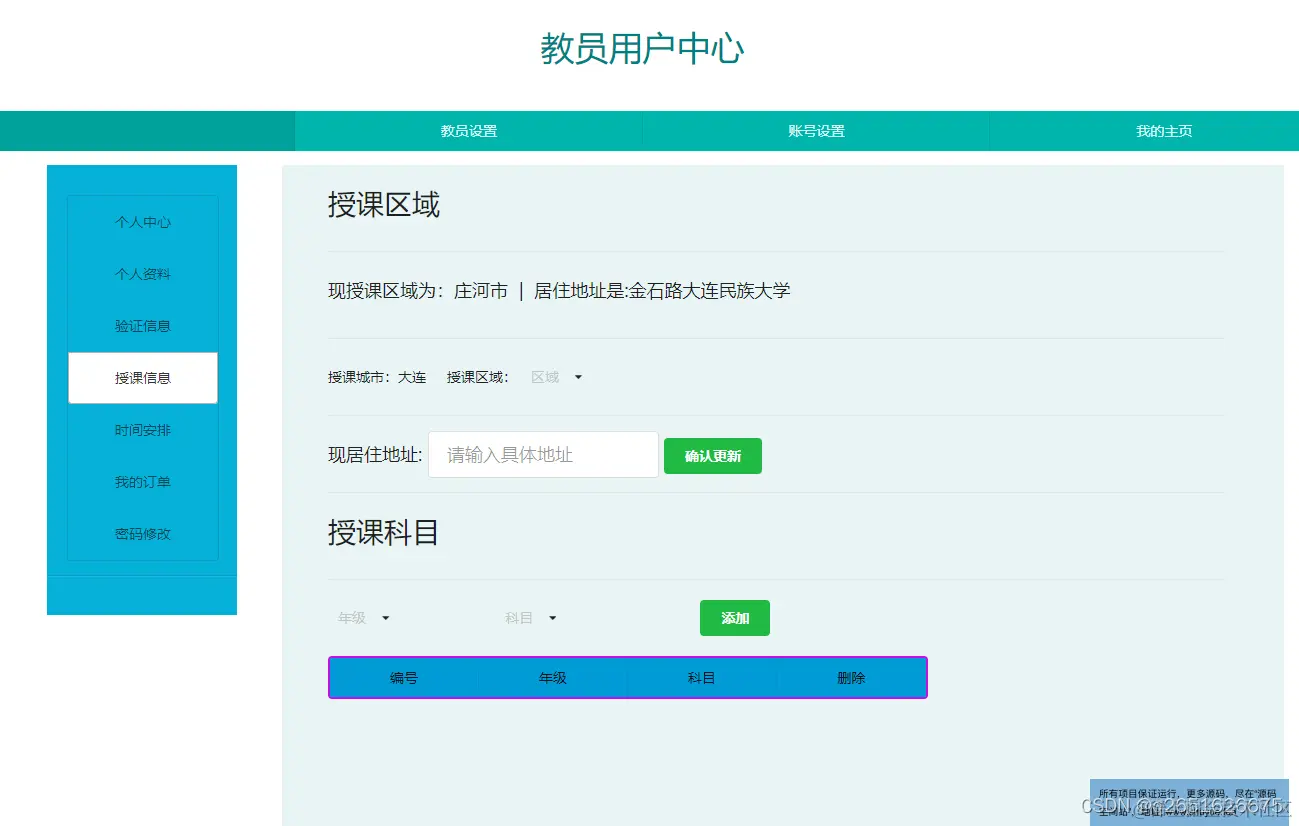Click the 编号 table header
This screenshot has width=1299, height=826.
pos(403,677)
